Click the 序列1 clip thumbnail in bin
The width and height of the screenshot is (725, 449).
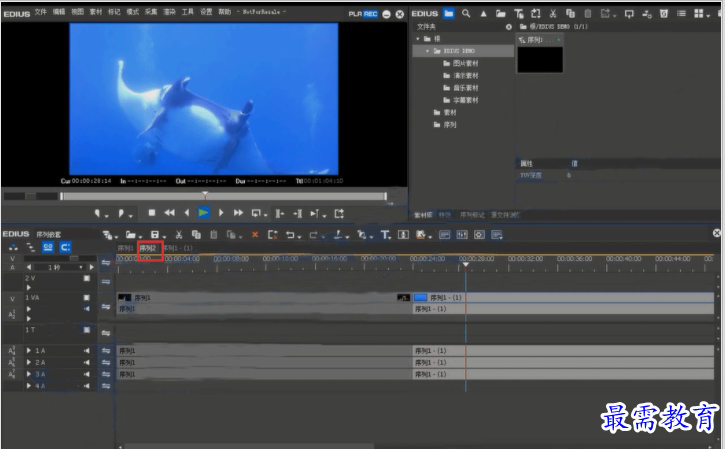pyautogui.click(x=540, y=60)
